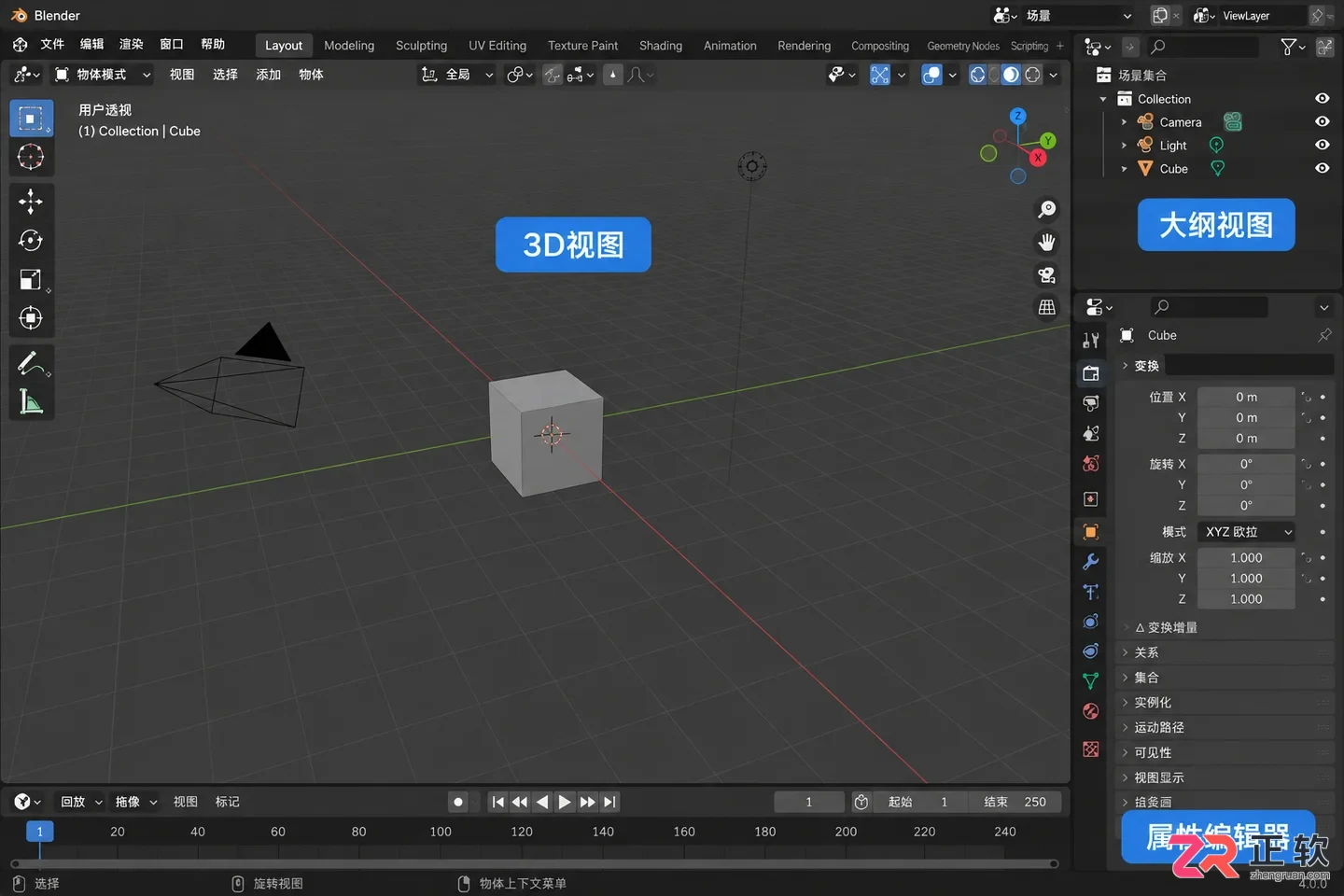Image resolution: width=1344 pixels, height=896 pixels.
Task: Select the 3D Cursor tool
Action: tap(31, 157)
